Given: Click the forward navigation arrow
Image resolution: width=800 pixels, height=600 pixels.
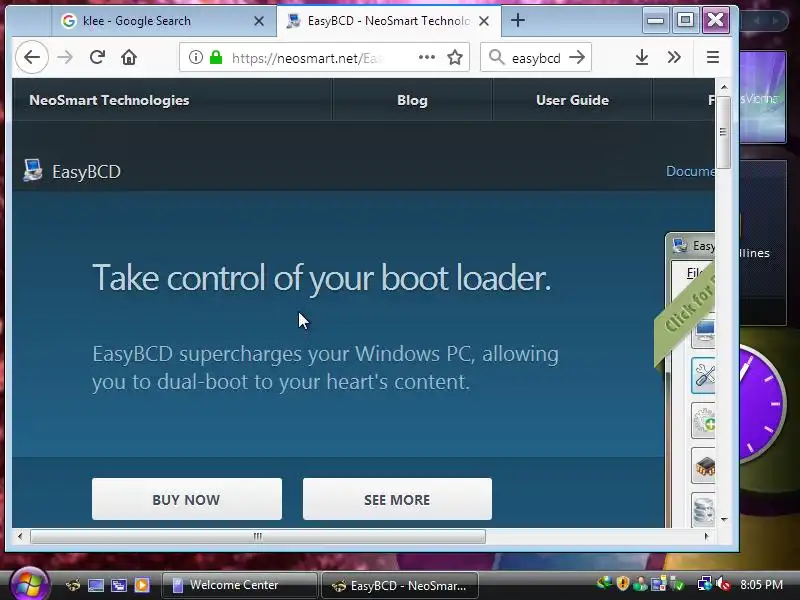Looking at the screenshot, I should coord(65,57).
